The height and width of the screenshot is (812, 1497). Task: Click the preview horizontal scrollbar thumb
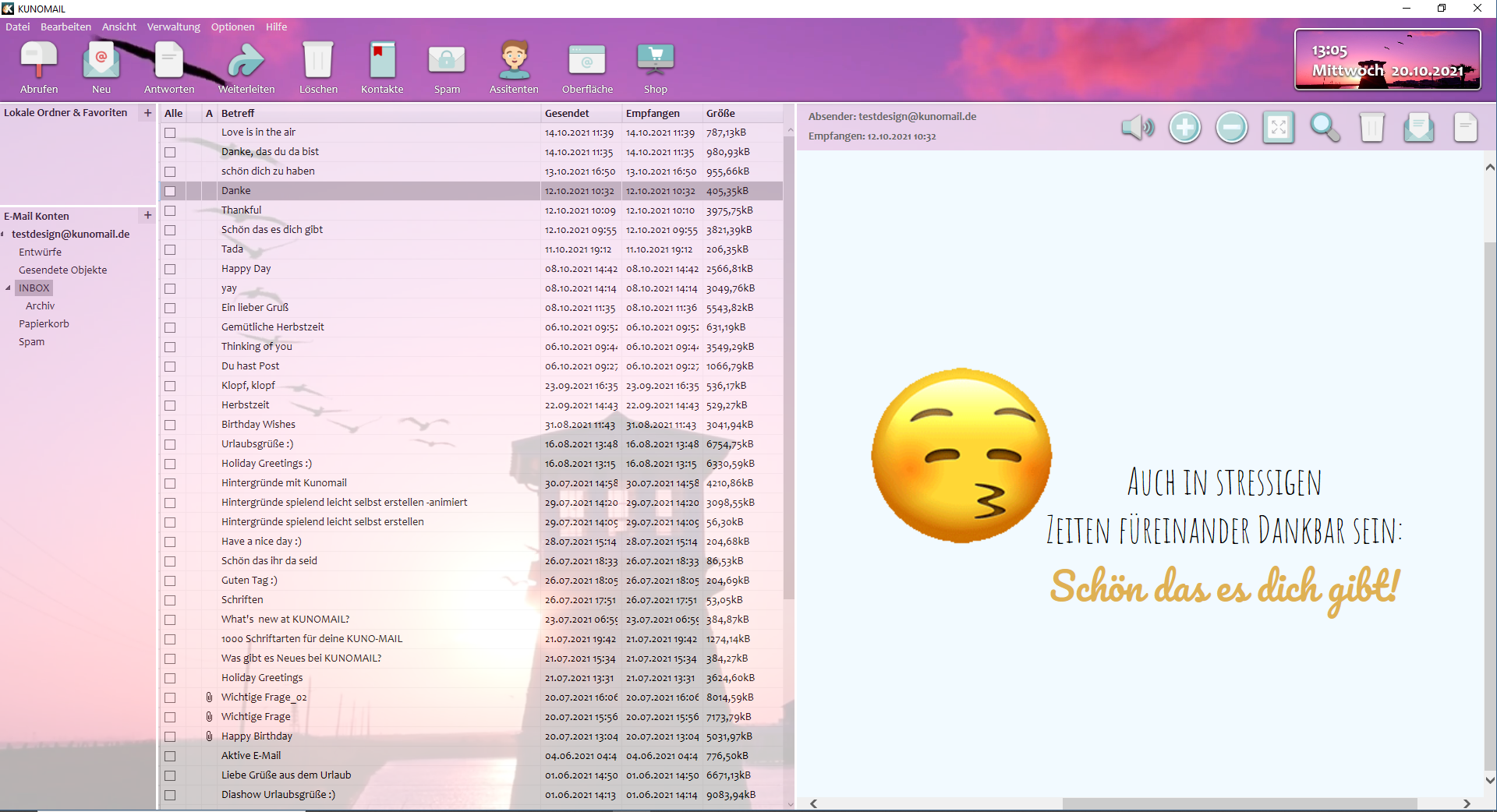point(1240,803)
